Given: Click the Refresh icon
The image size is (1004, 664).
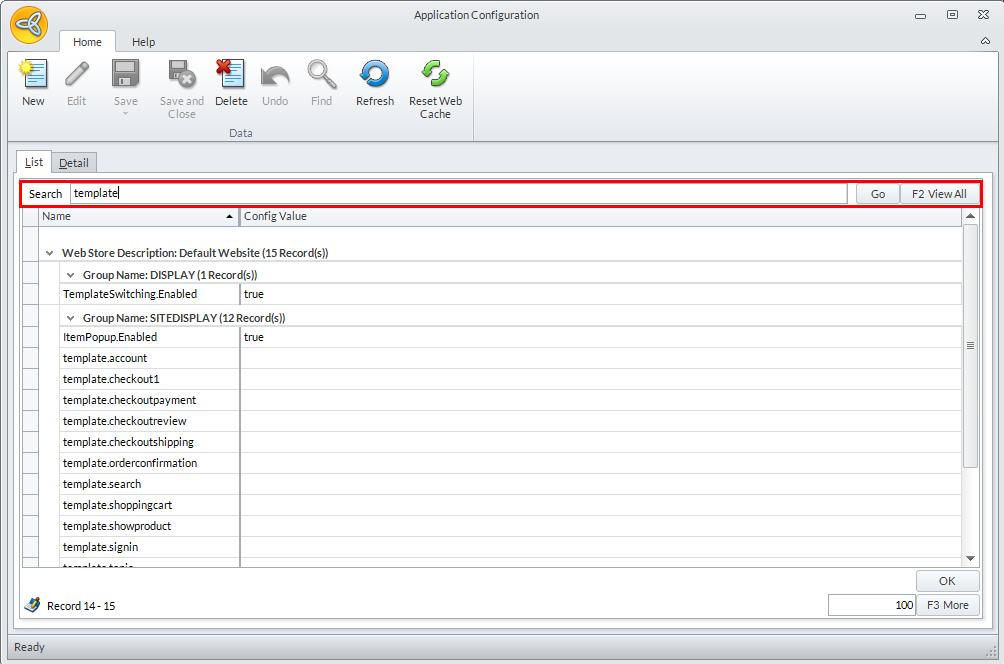Looking at the screenshot, I should pyautogui.click(x=375, y=74).
